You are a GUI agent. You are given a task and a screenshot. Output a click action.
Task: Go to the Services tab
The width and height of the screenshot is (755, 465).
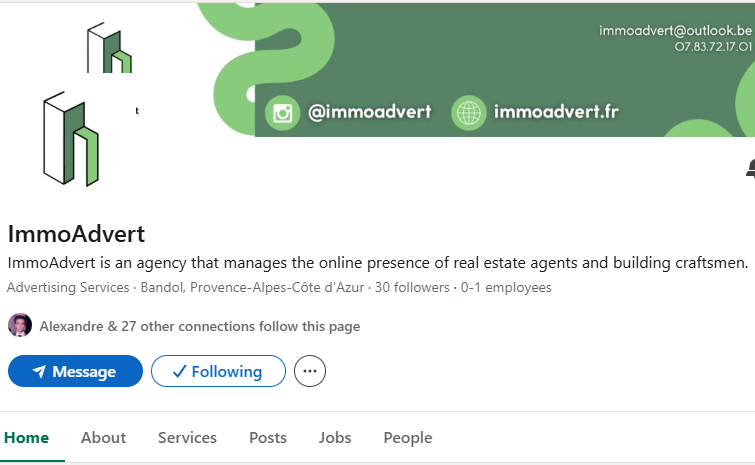click(x=187, y=438)
